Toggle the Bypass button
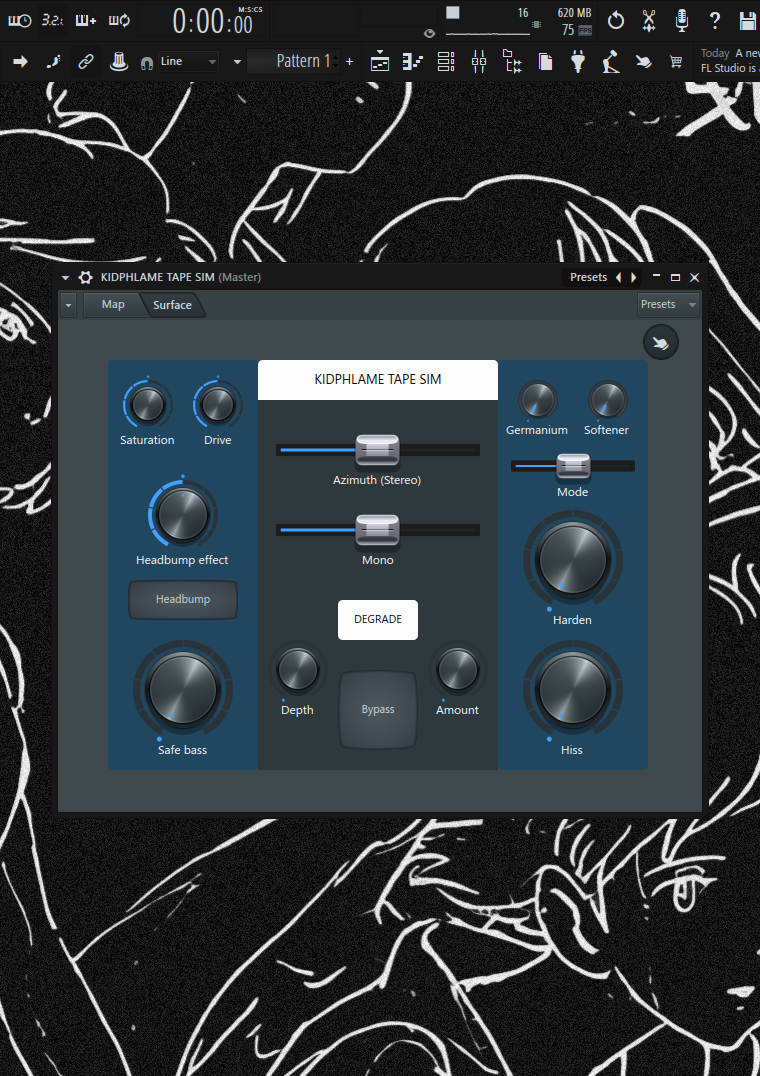The width and height of the screenshot is (760, 1076). pos(378,710)
